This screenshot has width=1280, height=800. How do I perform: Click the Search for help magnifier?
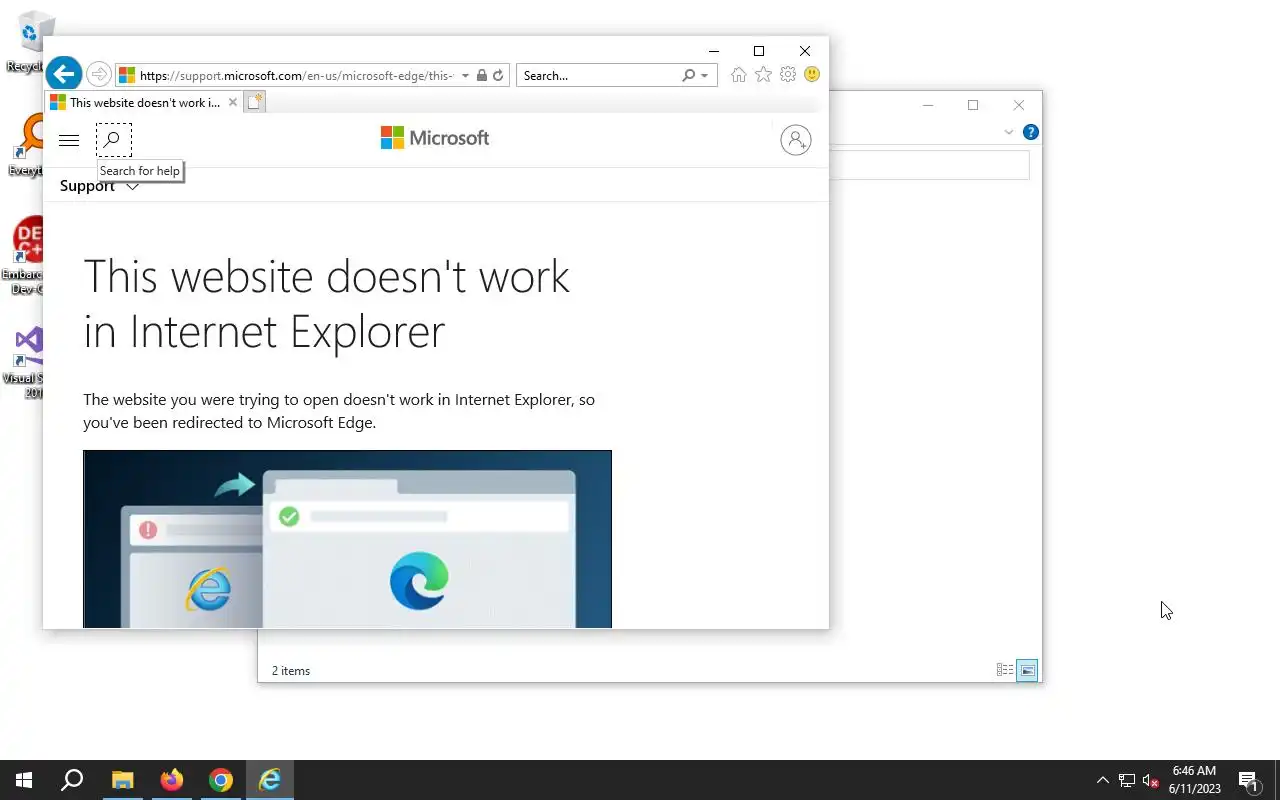pos(113,140)
